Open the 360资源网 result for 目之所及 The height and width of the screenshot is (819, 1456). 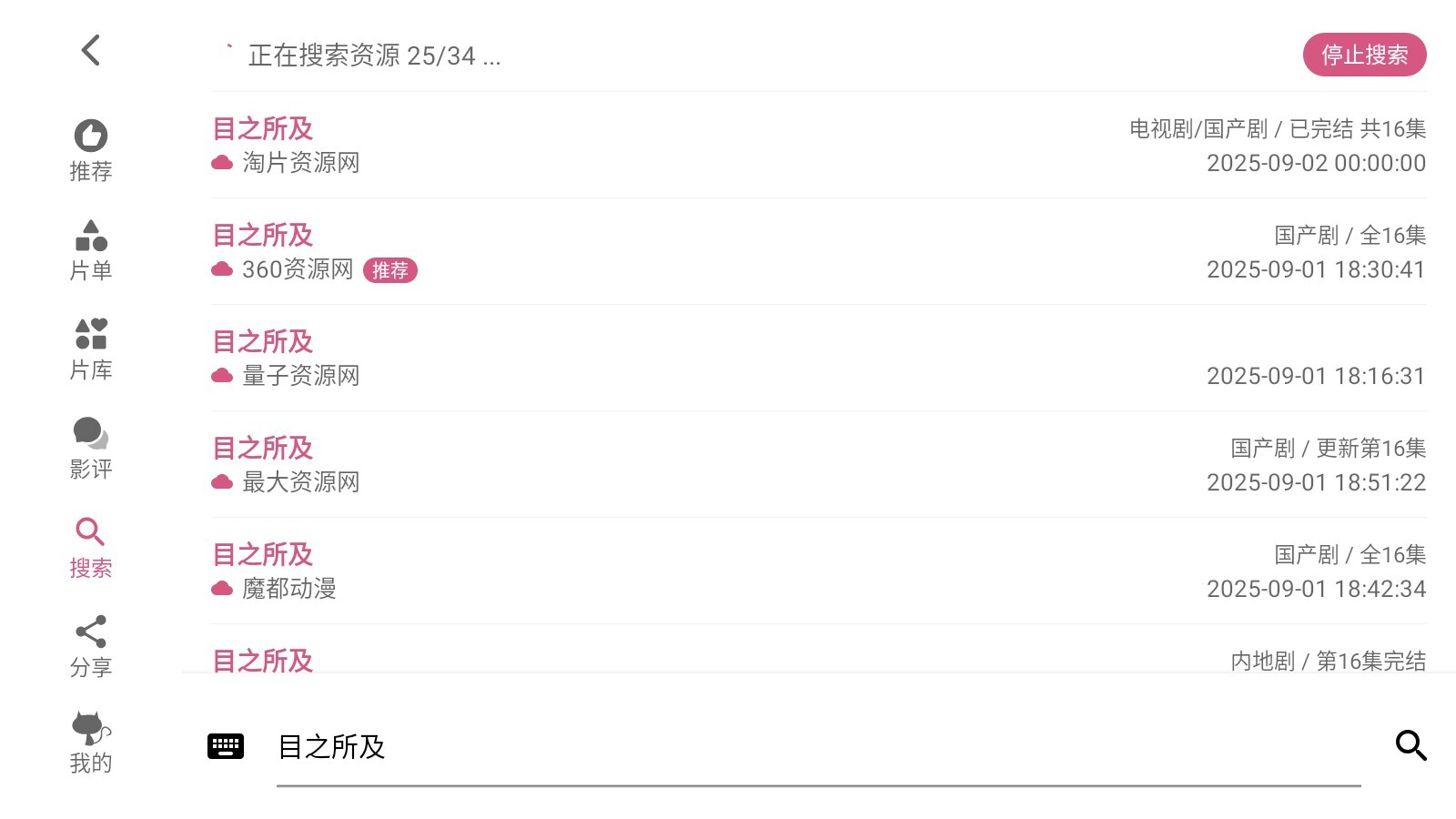(x=817, y=251)
